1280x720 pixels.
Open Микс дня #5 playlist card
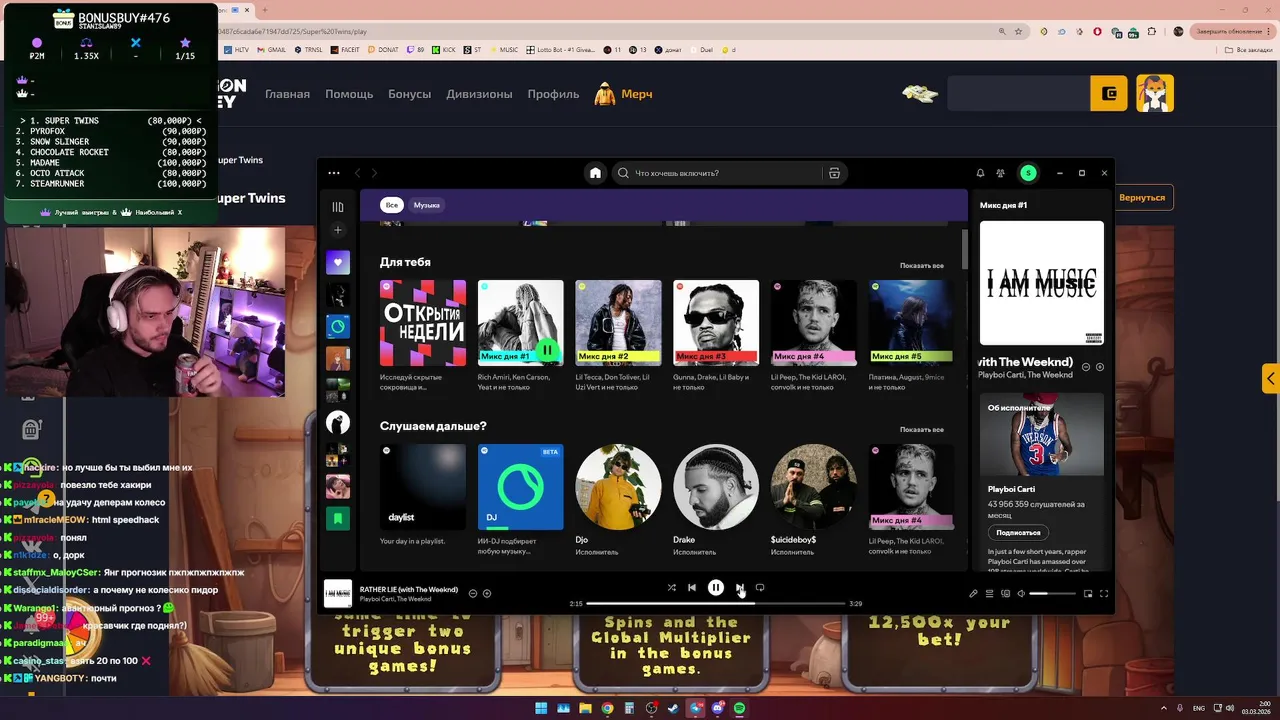(911, 335)
